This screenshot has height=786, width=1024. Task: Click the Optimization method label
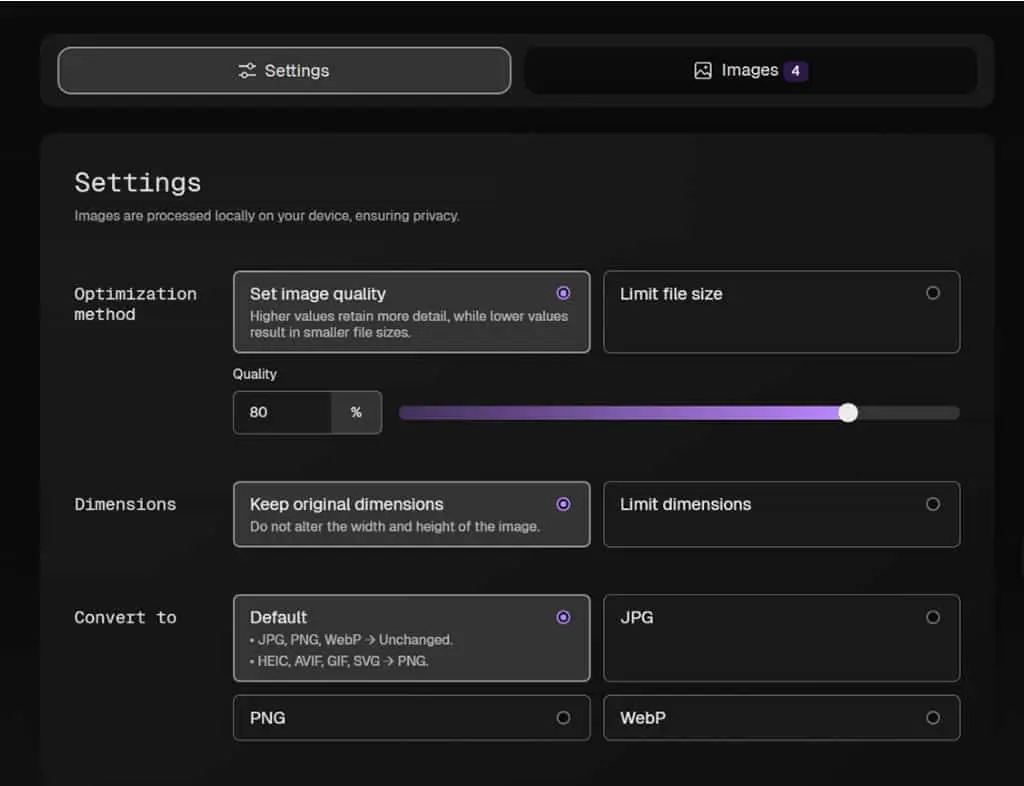pyautogui.click(x=135, y=304)
